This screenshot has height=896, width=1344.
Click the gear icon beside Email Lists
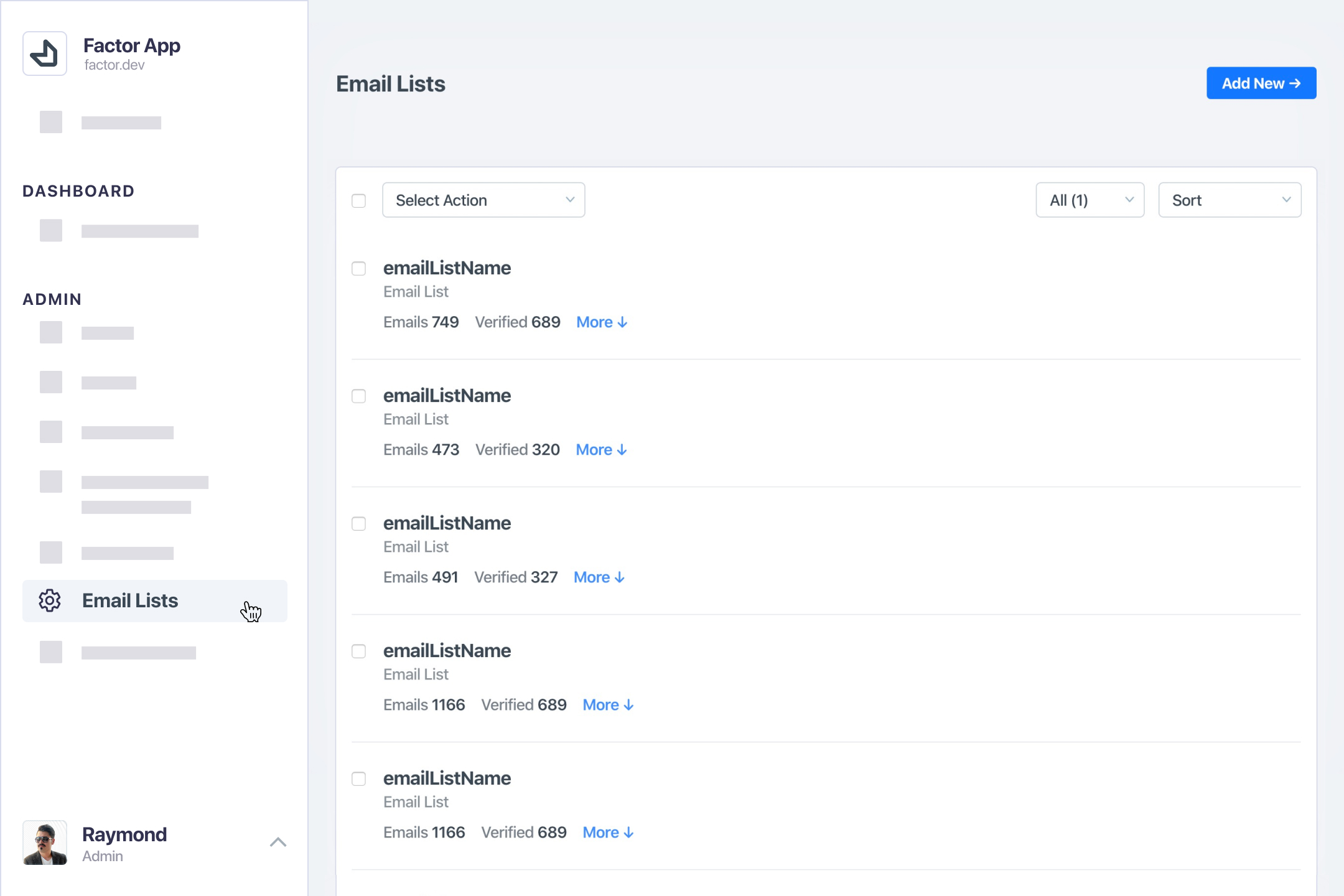click(50, 600)
